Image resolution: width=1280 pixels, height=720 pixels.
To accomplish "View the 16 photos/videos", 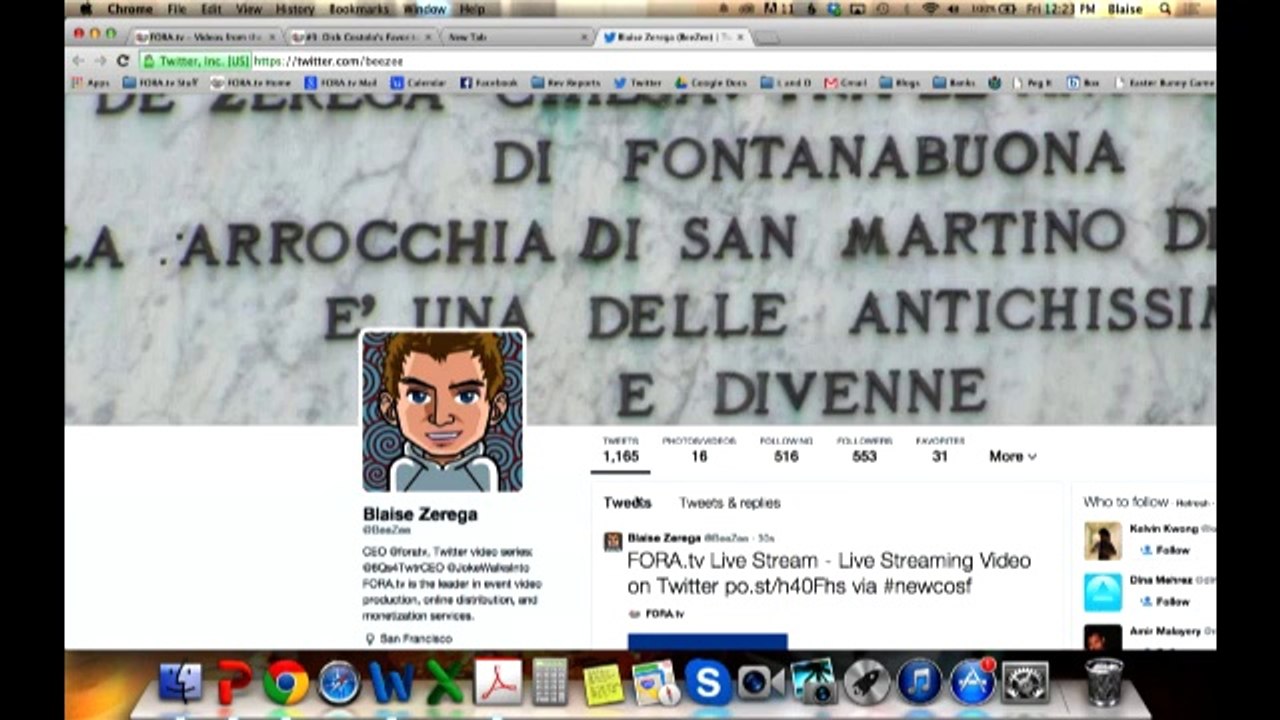I will [x=699, y=449].
